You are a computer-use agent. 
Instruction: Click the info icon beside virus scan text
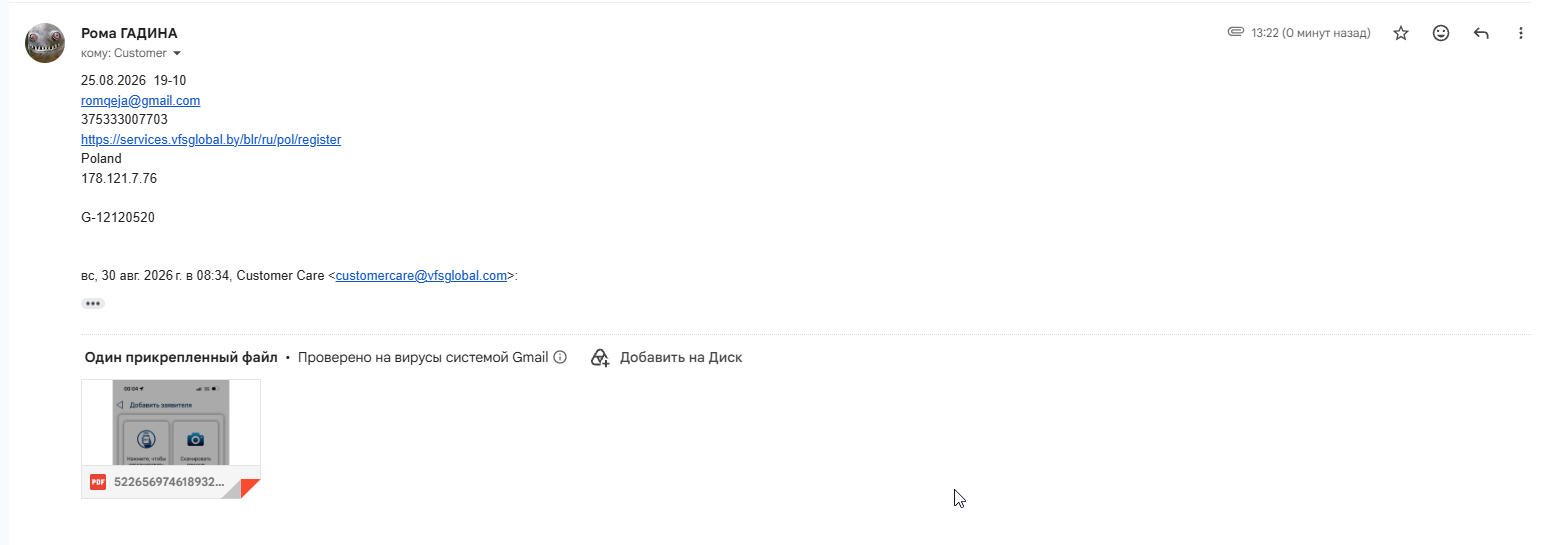[560, 357]
